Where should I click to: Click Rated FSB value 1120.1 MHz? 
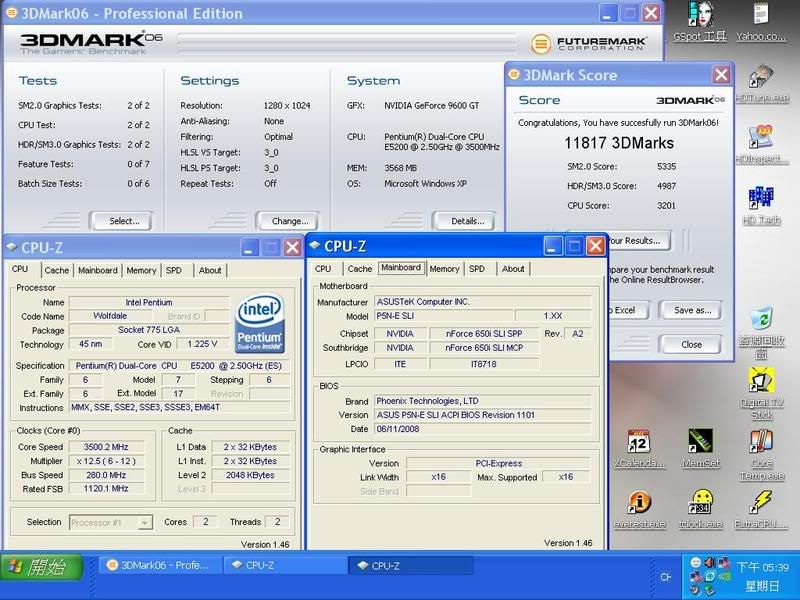pos(106,489)
